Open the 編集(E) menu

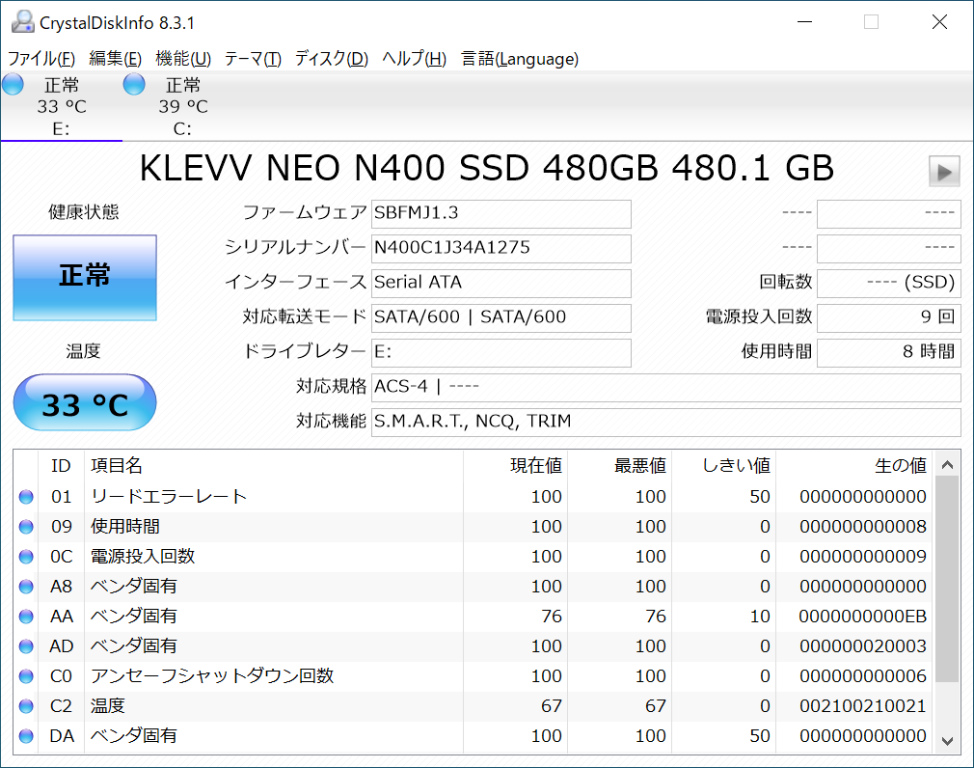[x=115, y=58]
